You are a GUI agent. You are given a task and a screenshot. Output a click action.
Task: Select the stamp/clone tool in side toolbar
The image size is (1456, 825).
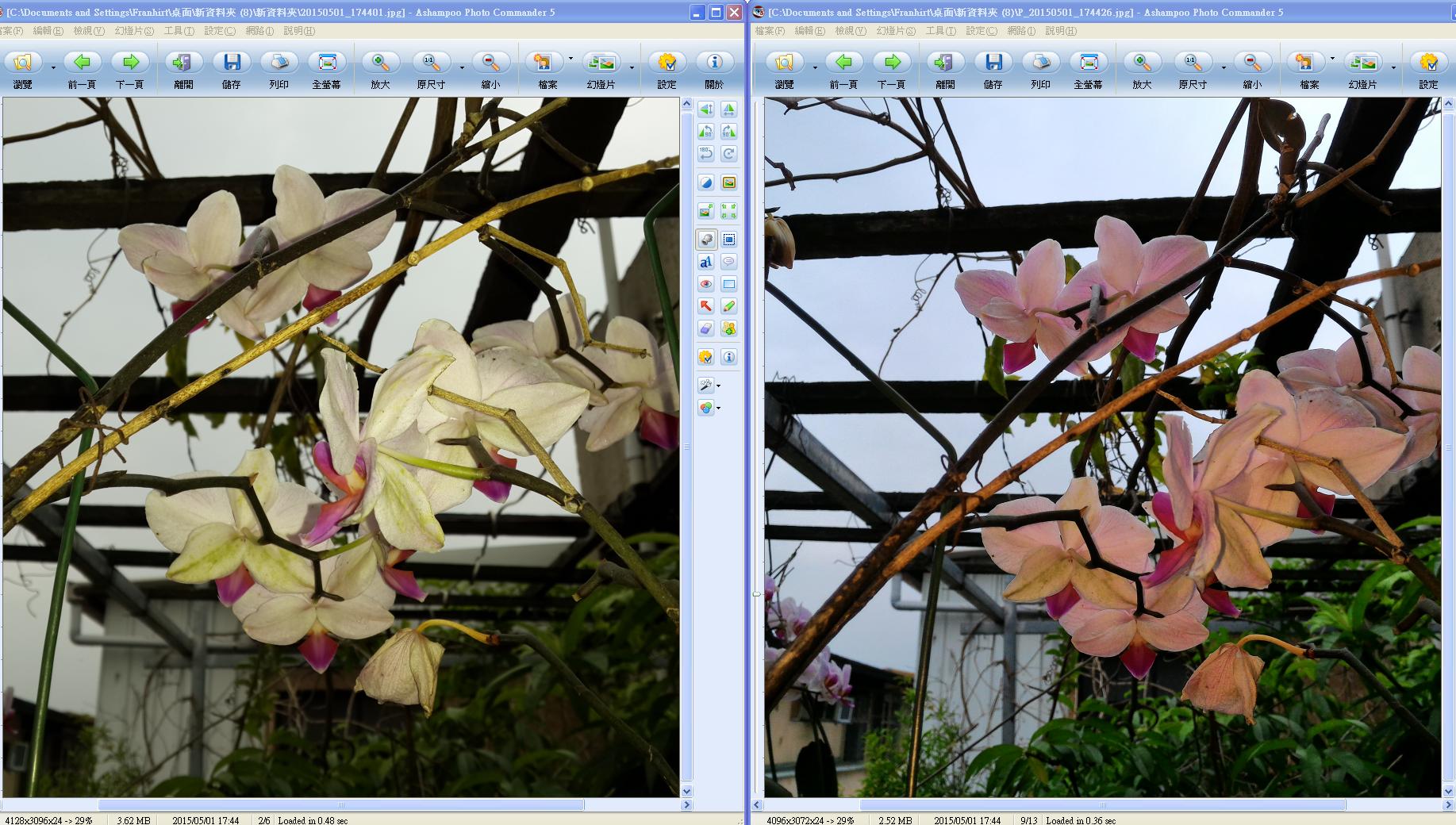tap(705, 240)
